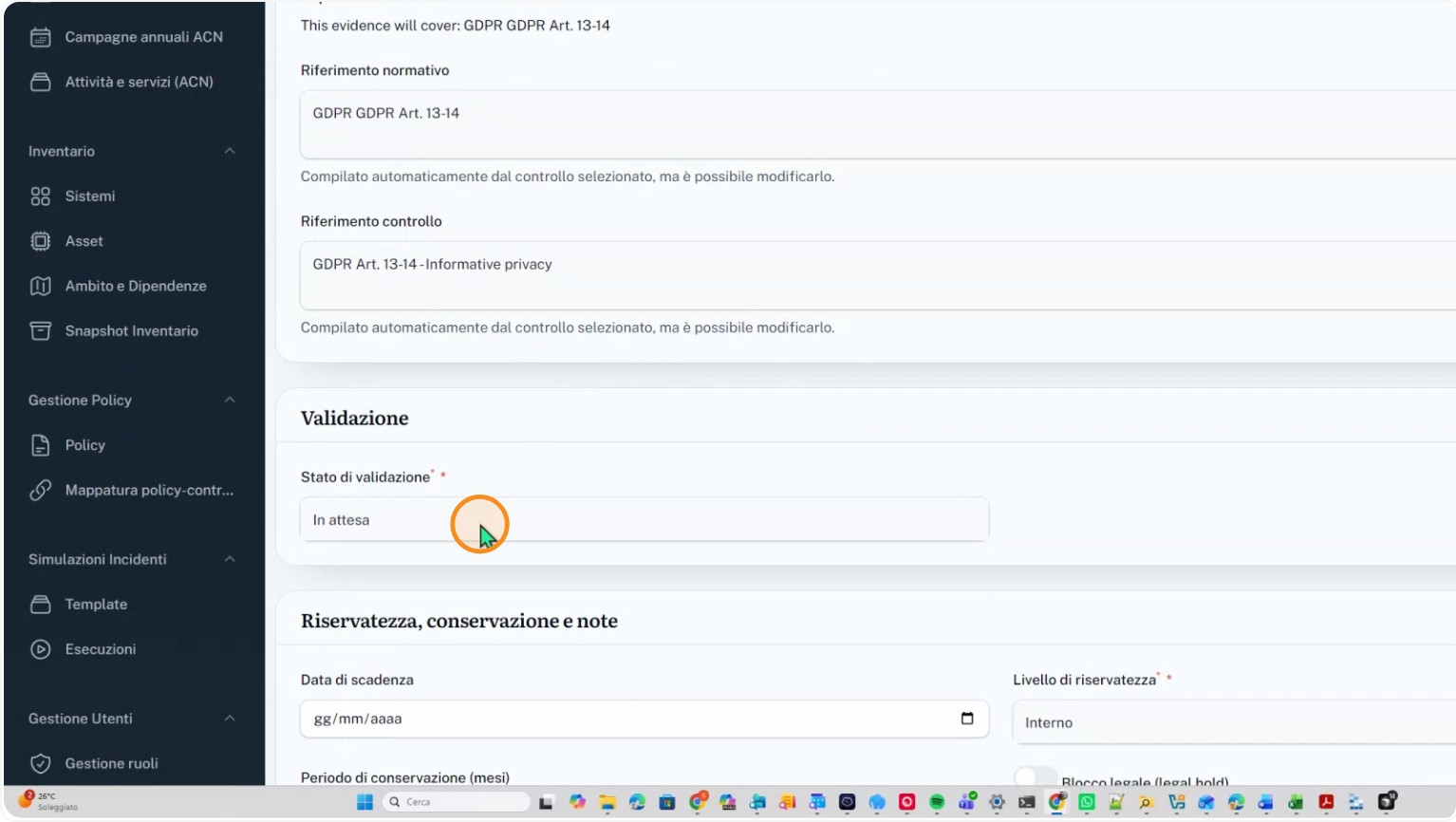Click the Riferimento normativo text field
This screenshot has height=822, width=1456.
click(878, 124)
